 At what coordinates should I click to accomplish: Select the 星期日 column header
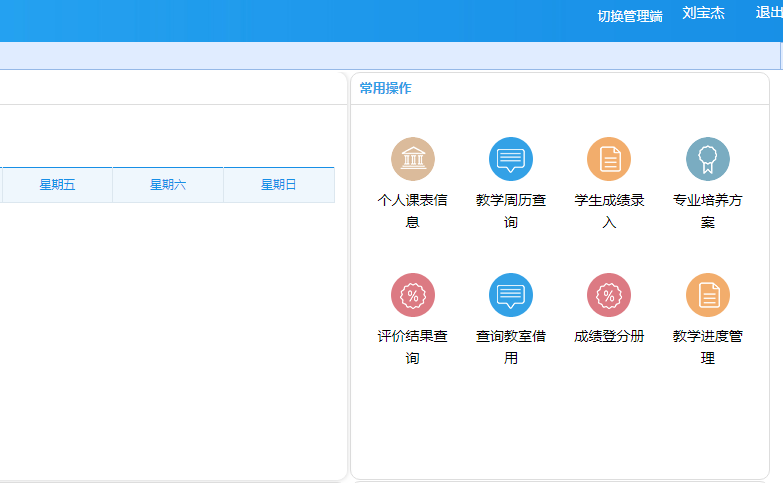279,185
